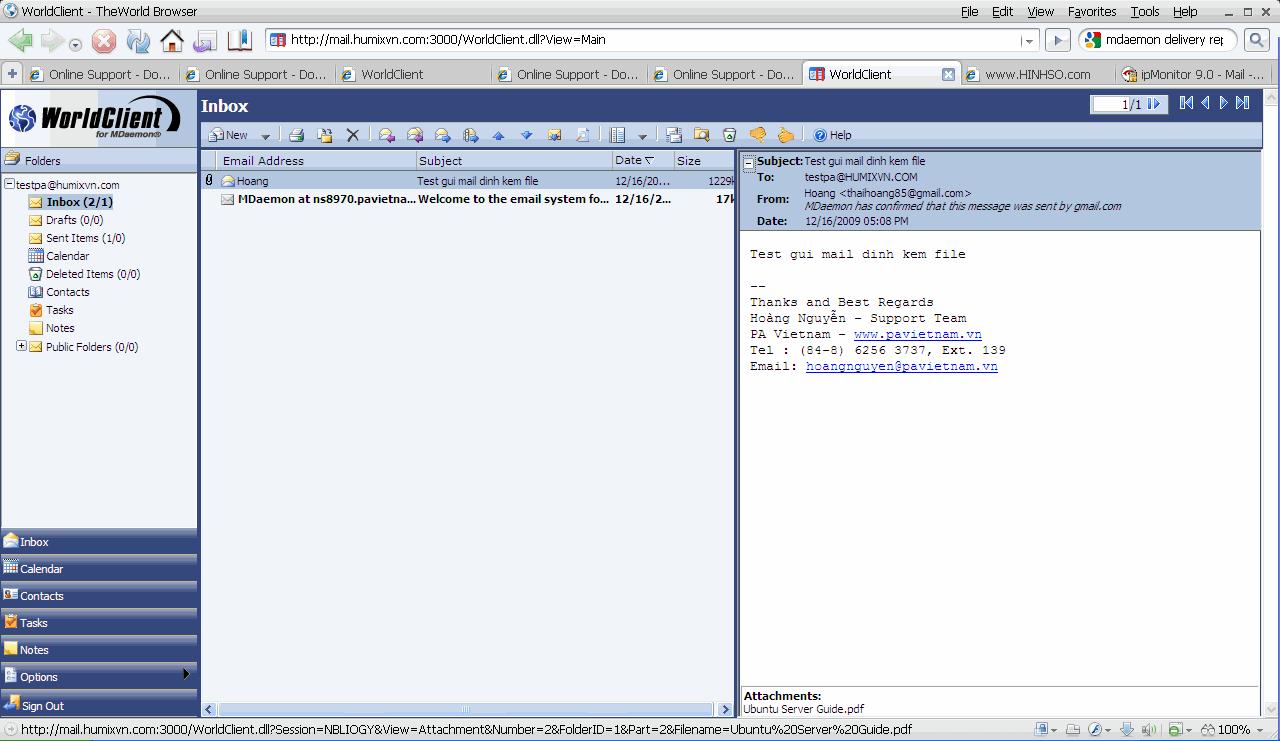This screenshot has width=1280, height=741.
Task: Select the MDaemon Welcome message row
Action: click(469, 199)
